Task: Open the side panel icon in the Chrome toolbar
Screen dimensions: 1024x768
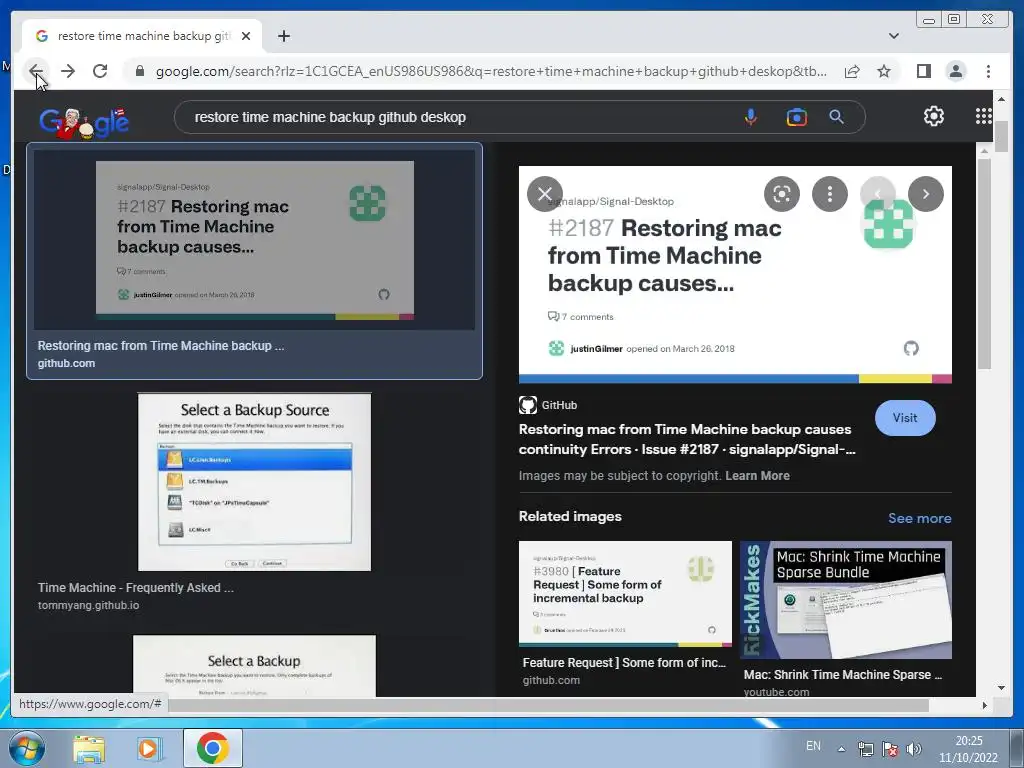Action: [x=923, y=71]
